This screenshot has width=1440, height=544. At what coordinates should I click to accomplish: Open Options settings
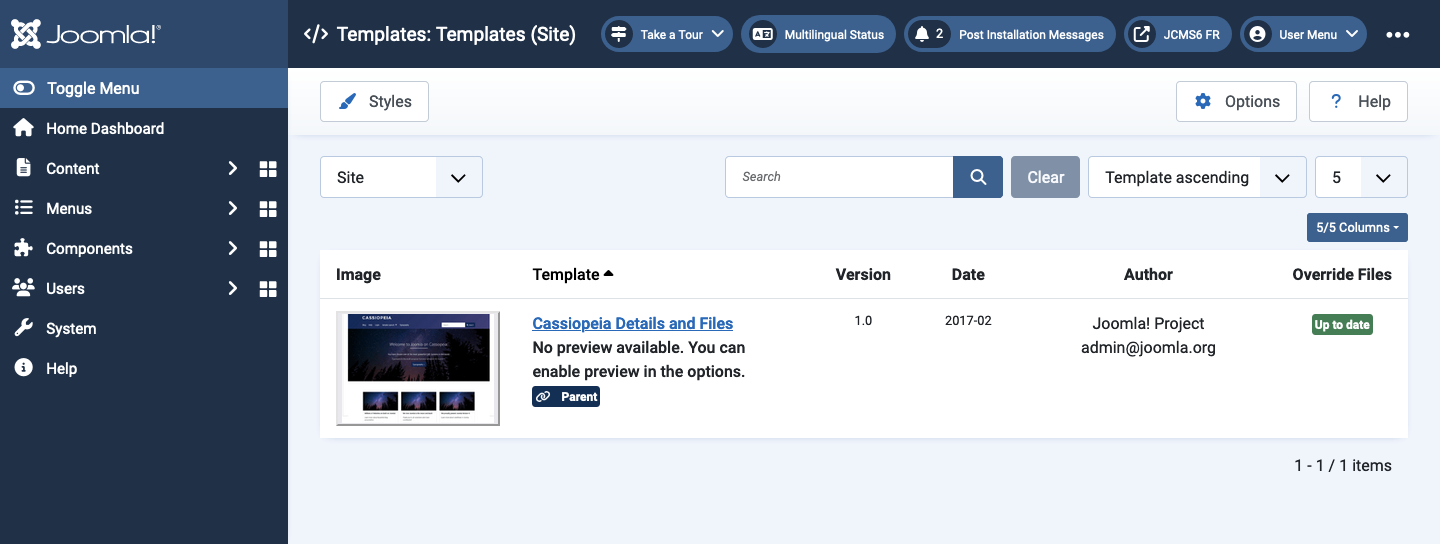pos(1236,102)
